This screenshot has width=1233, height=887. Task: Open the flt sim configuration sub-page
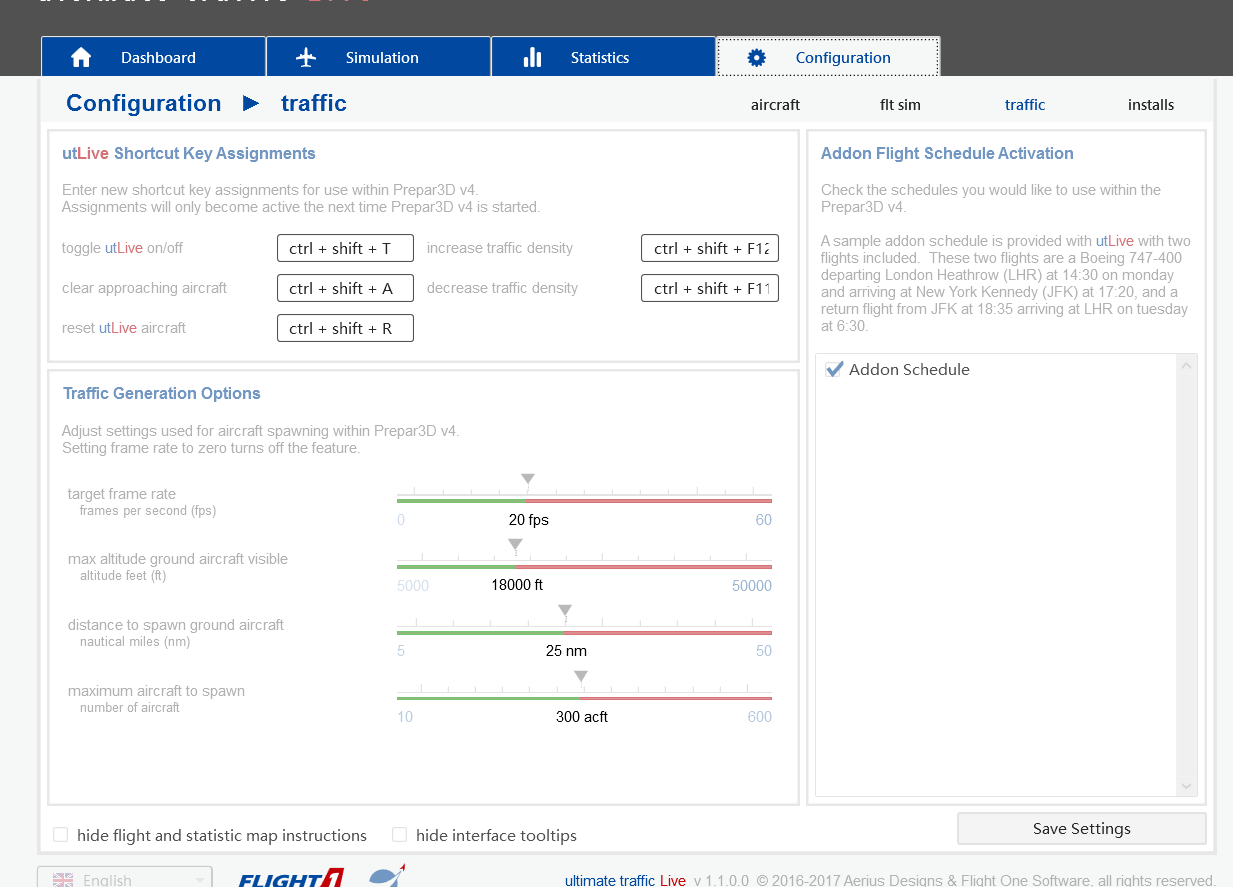[900, 104]
